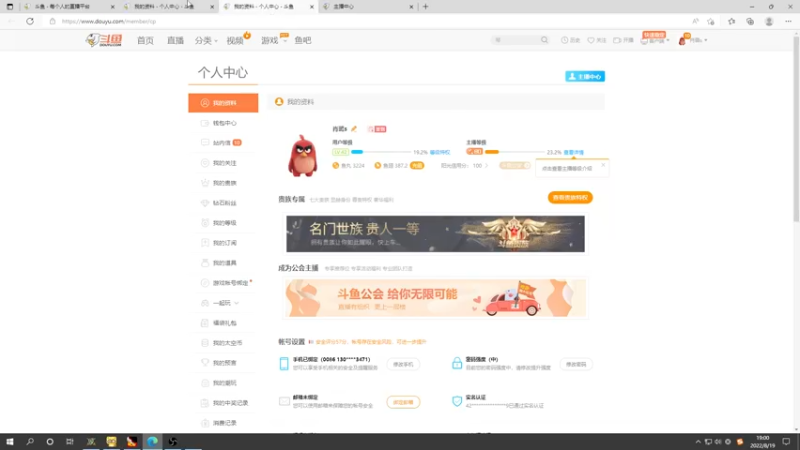
Task: Open 视频 video nav item
Action: [x=235, y=40]
